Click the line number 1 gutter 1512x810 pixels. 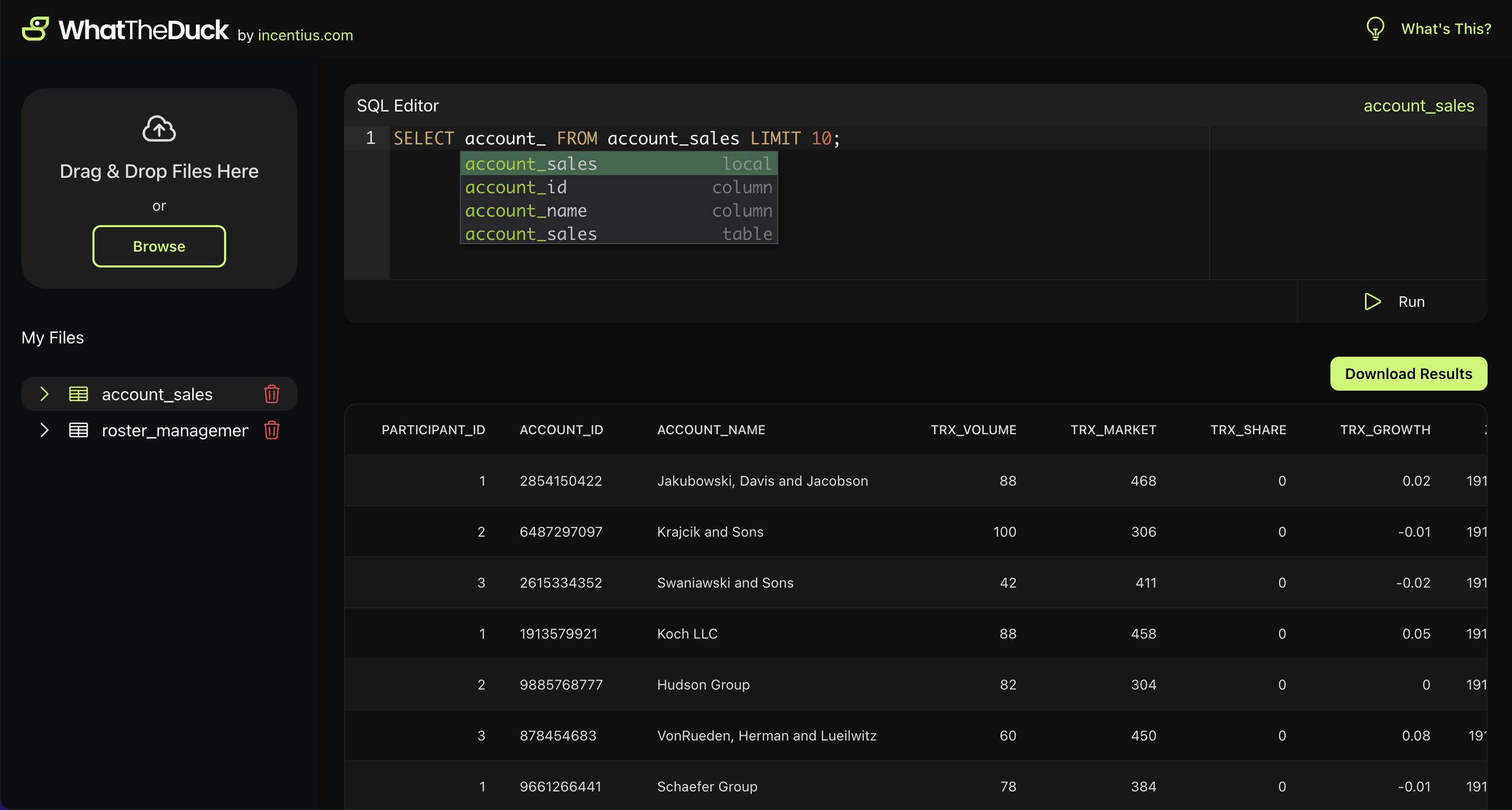[x=370, y=138]
